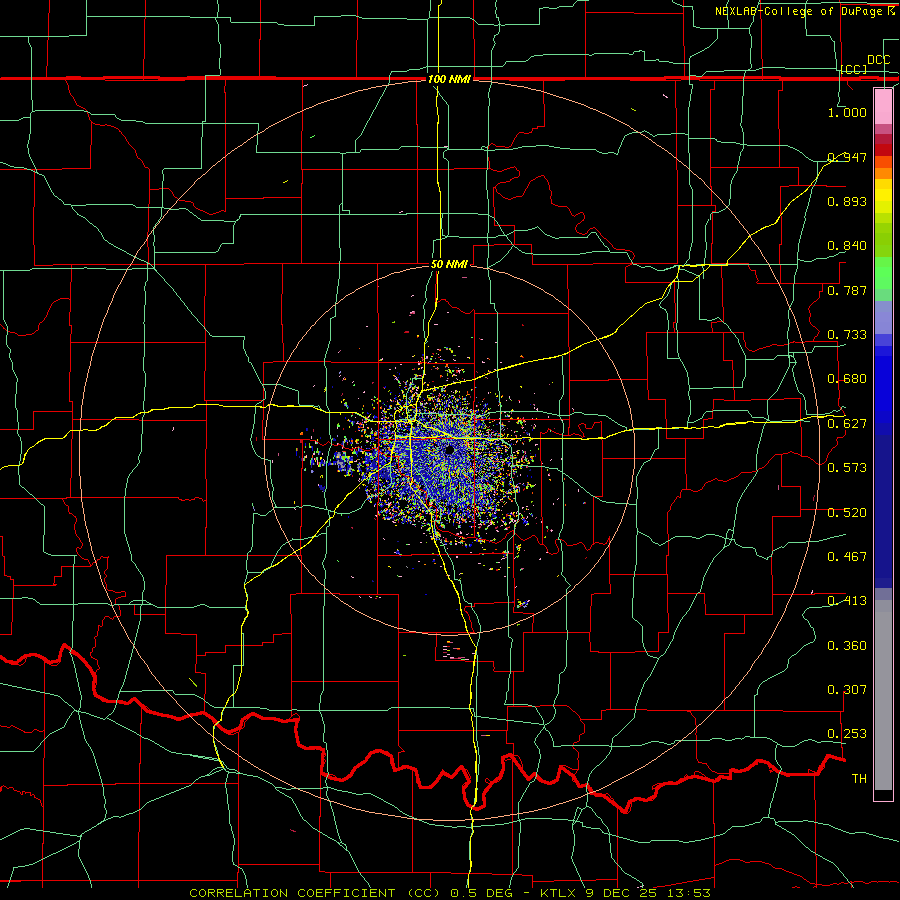Click the [CC] label above the color bar
Screen dimensions: 900x900
(854, 69)
